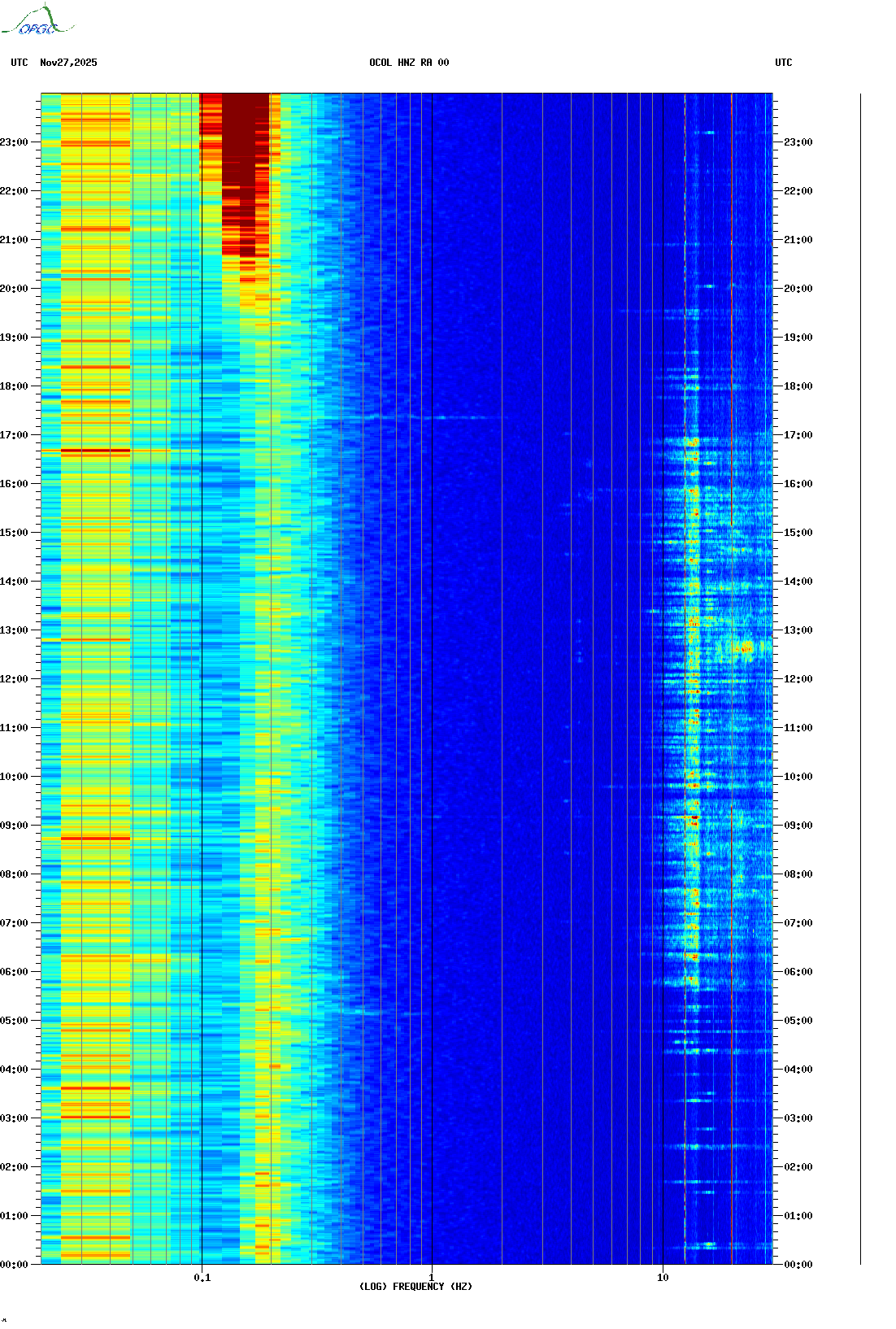This screenshot has height=1329, width=896.
Task: Click the left axis 17:00 time label
Action: tap(14, 435)
